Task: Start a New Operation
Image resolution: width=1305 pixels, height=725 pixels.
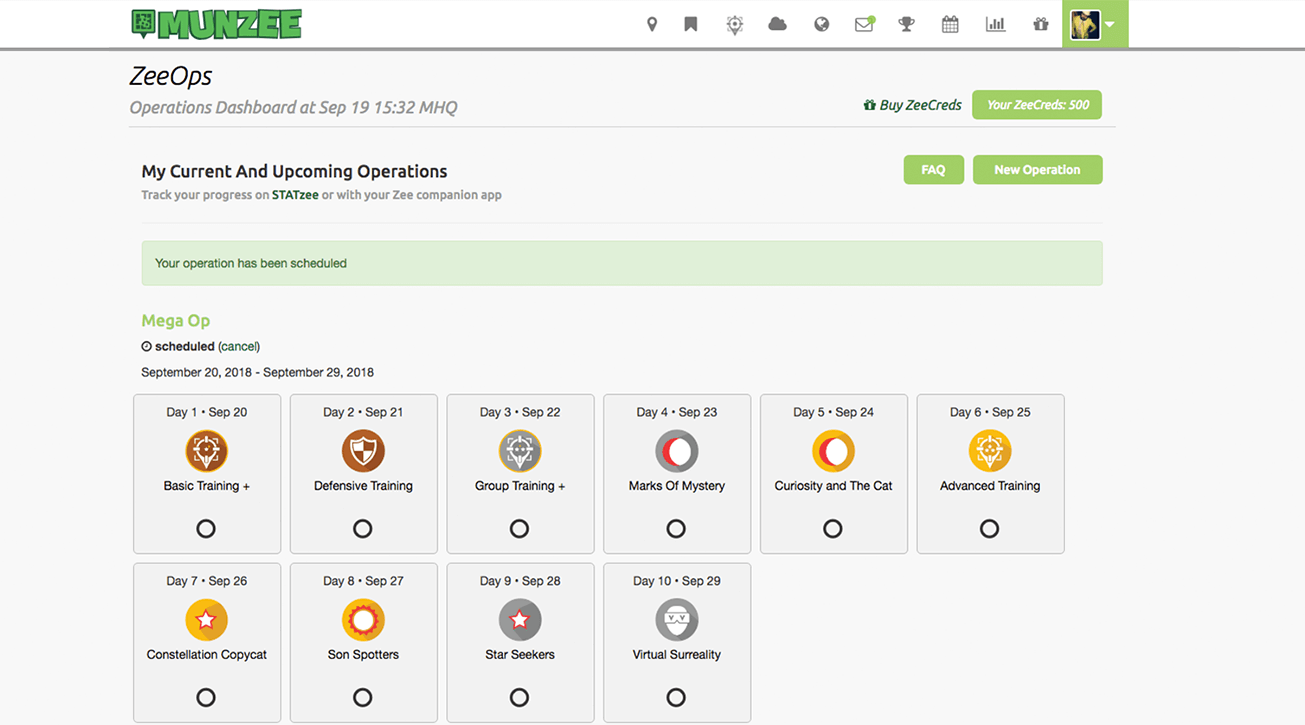Action: [1037, 170]
